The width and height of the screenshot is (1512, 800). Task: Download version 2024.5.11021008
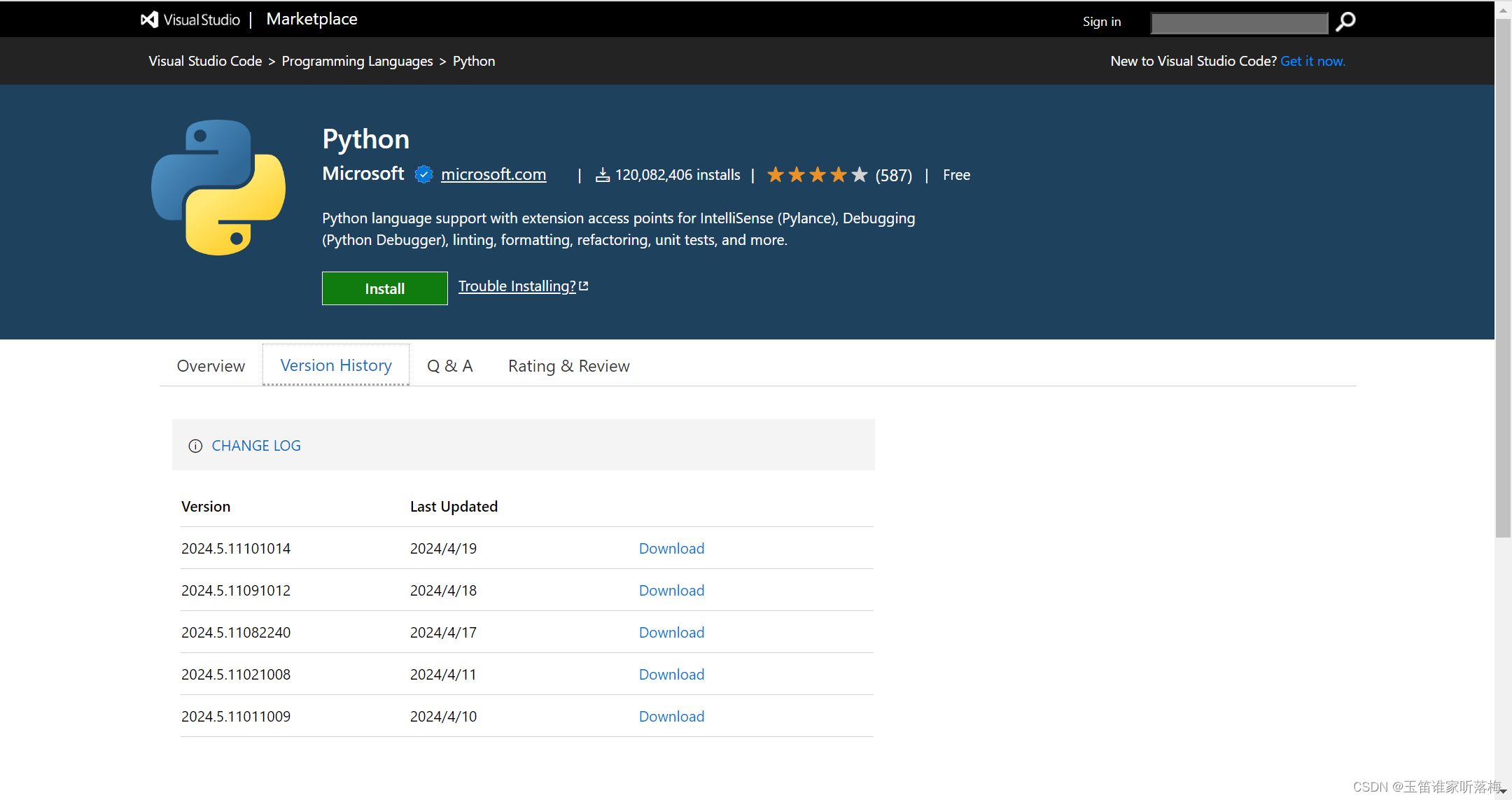pyautogui.click(x=671, y=674)
